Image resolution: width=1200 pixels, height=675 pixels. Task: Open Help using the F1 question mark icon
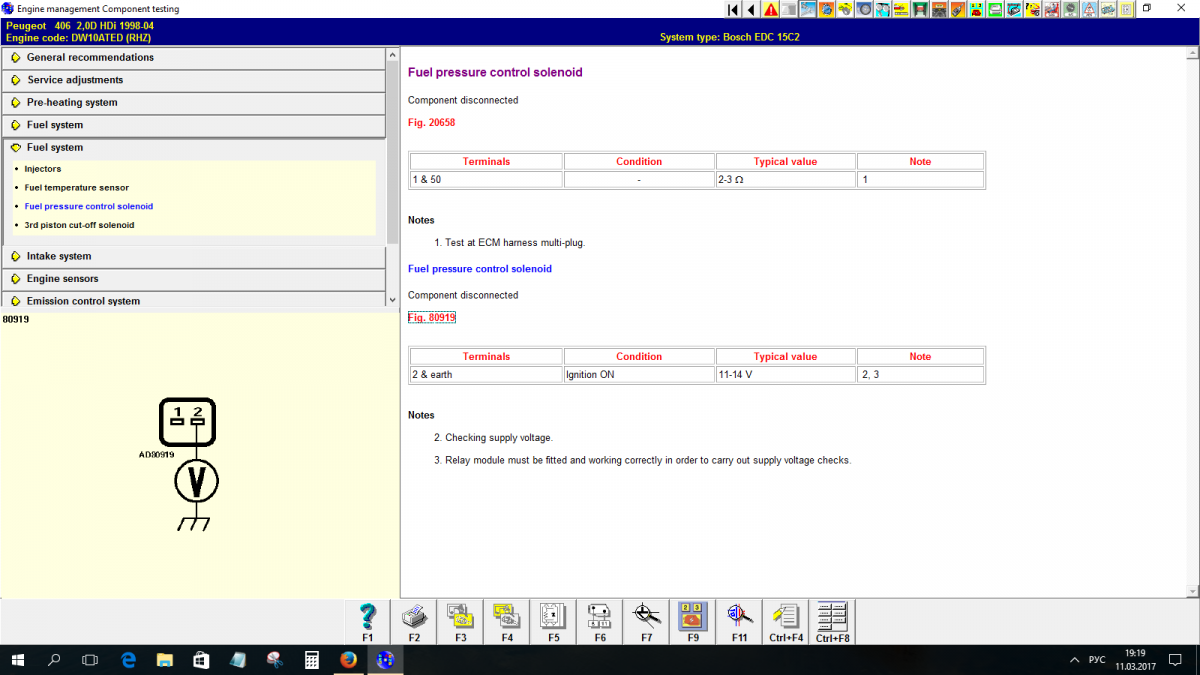[x=367, y=621]
